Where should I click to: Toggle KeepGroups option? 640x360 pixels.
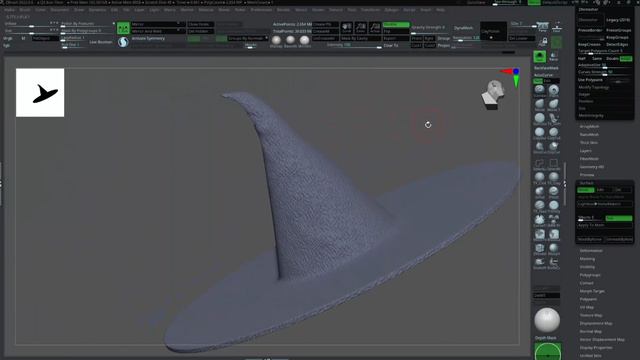click(x=618, y=37)
